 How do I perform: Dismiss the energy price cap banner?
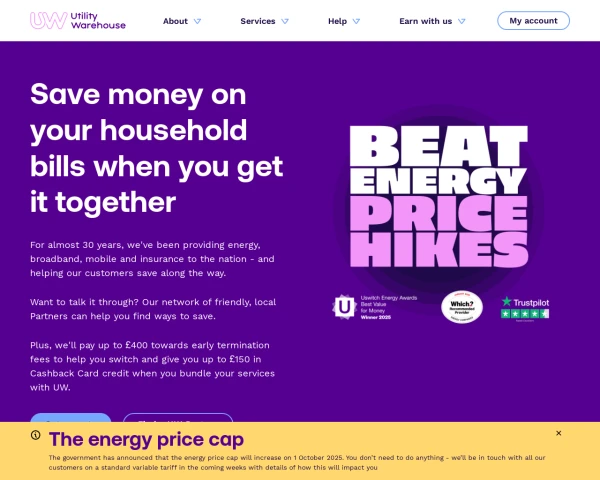558,433
